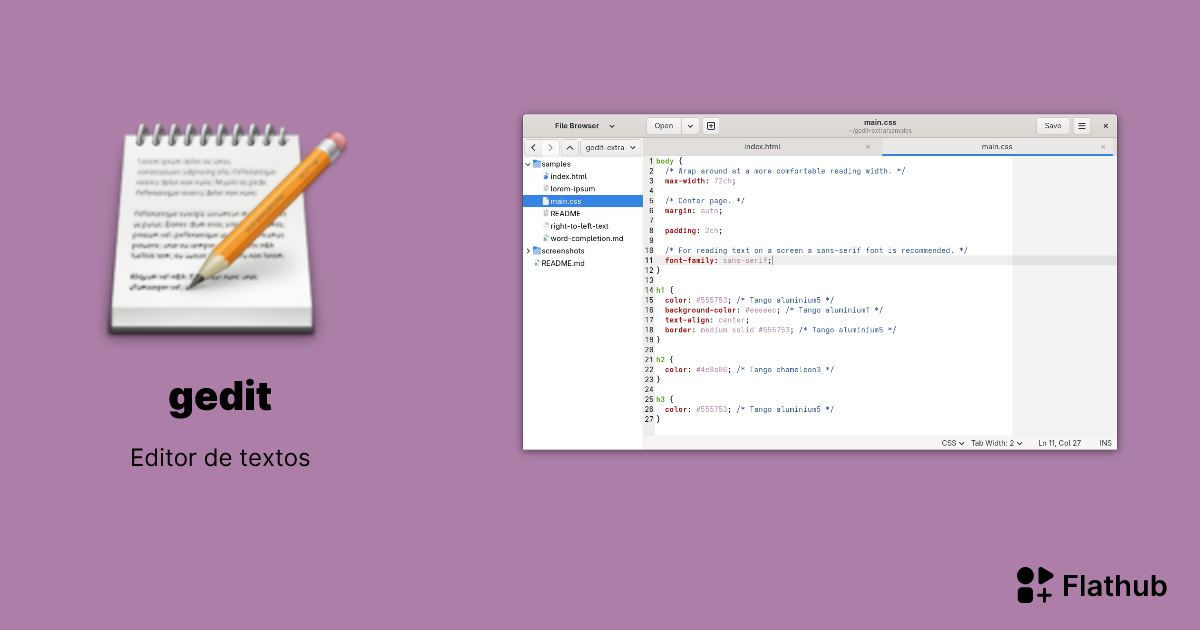Select the README file in the sidebar

[566, 213]
